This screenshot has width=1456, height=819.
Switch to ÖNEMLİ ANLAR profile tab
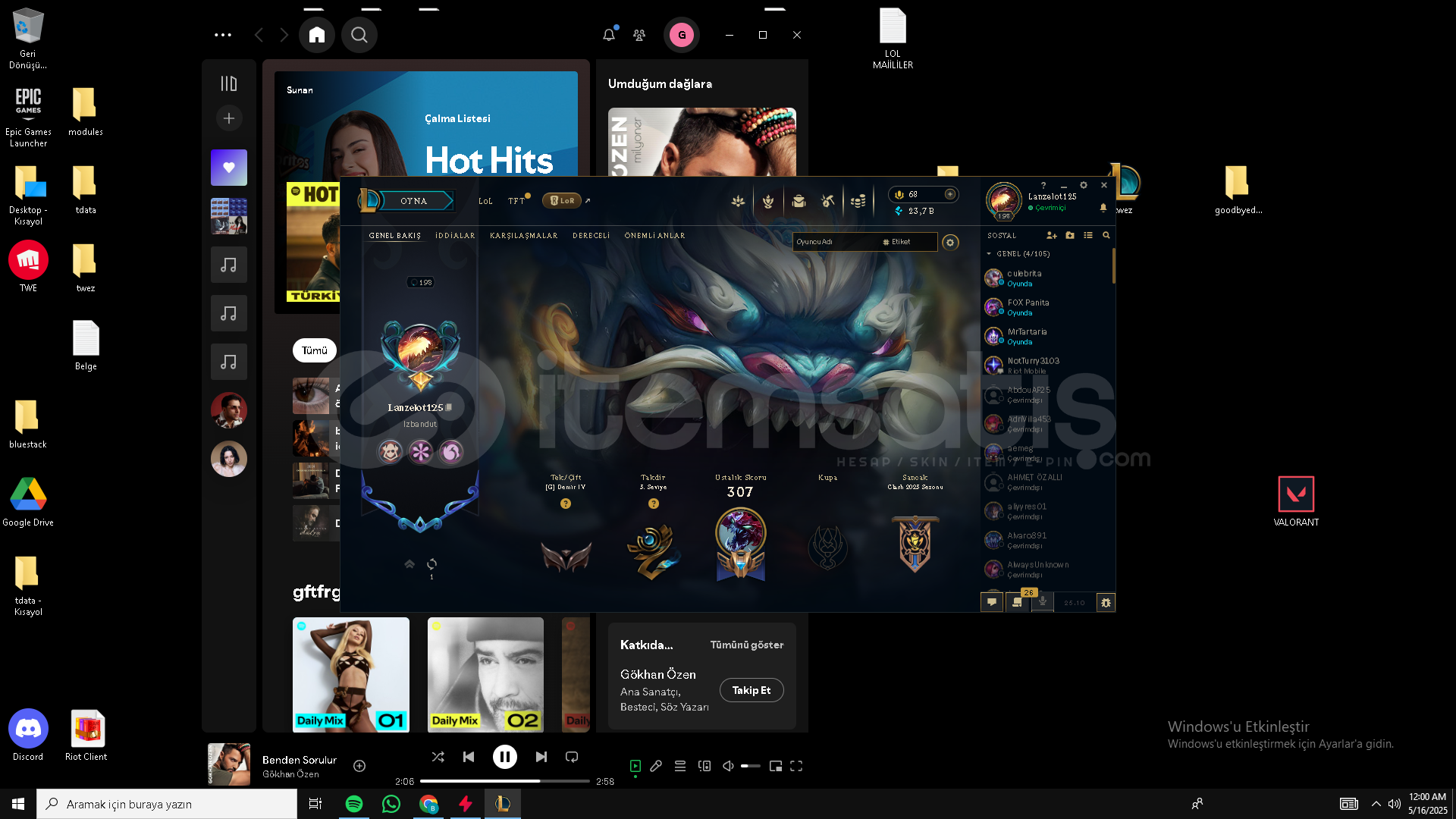pos(654,236)
